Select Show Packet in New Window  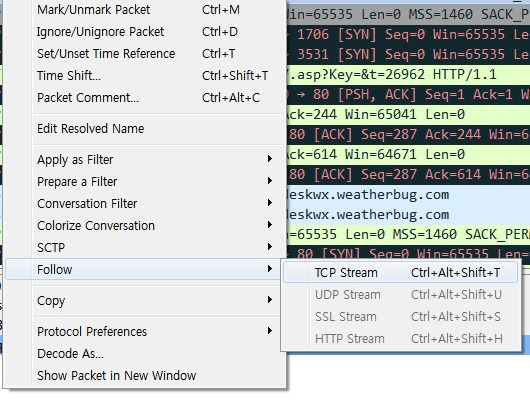coord(144,376)
